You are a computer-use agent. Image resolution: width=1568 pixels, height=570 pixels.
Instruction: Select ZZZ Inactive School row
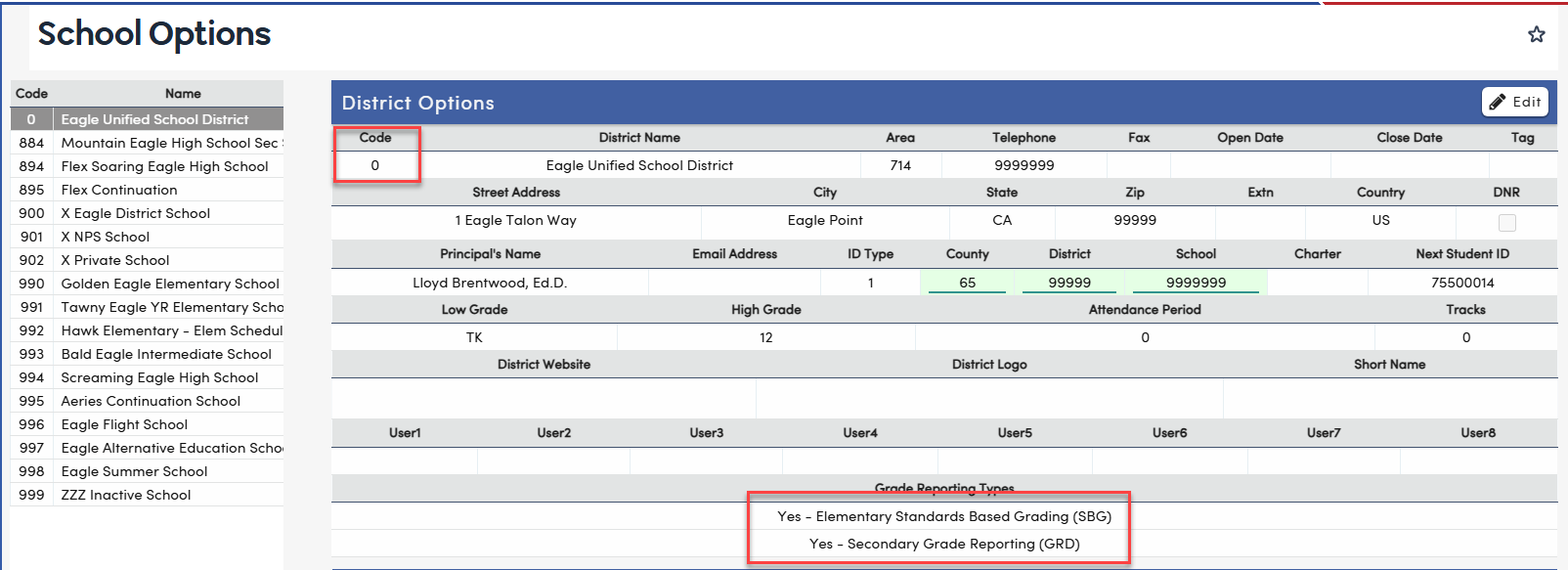(147, 495)
